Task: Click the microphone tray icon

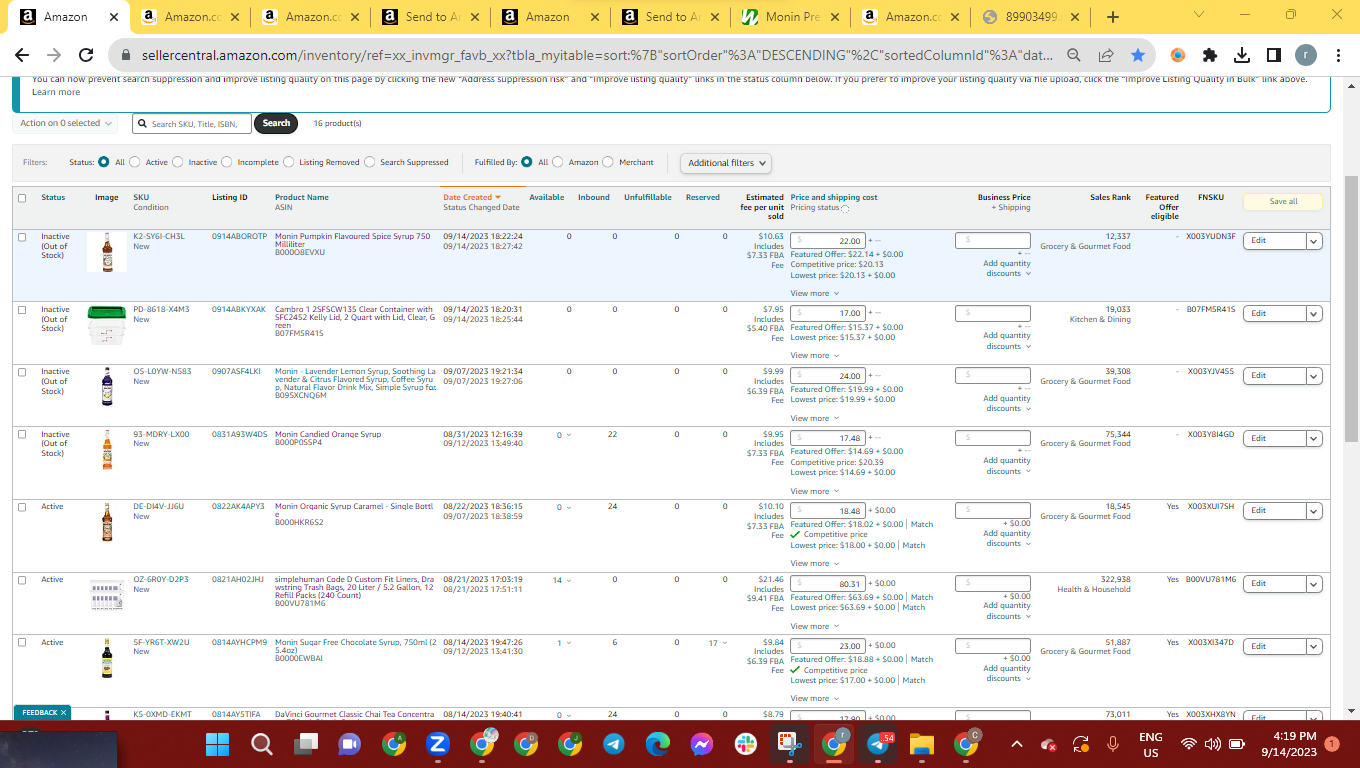Action: click(1113, 744)
